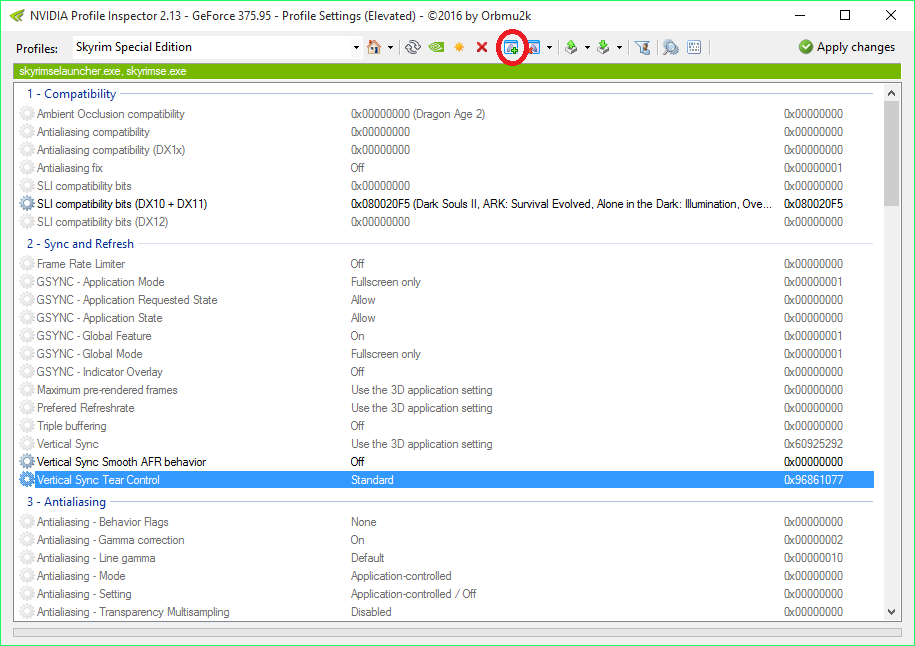
Task: Click the hex value 0x96861077
Action: (813, 480)
